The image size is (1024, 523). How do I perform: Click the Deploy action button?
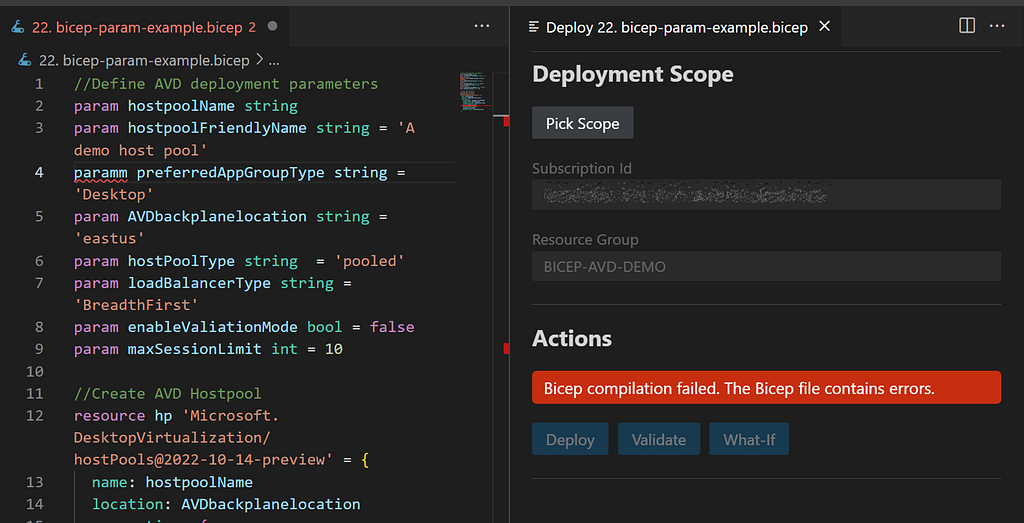tap(570, 439)
